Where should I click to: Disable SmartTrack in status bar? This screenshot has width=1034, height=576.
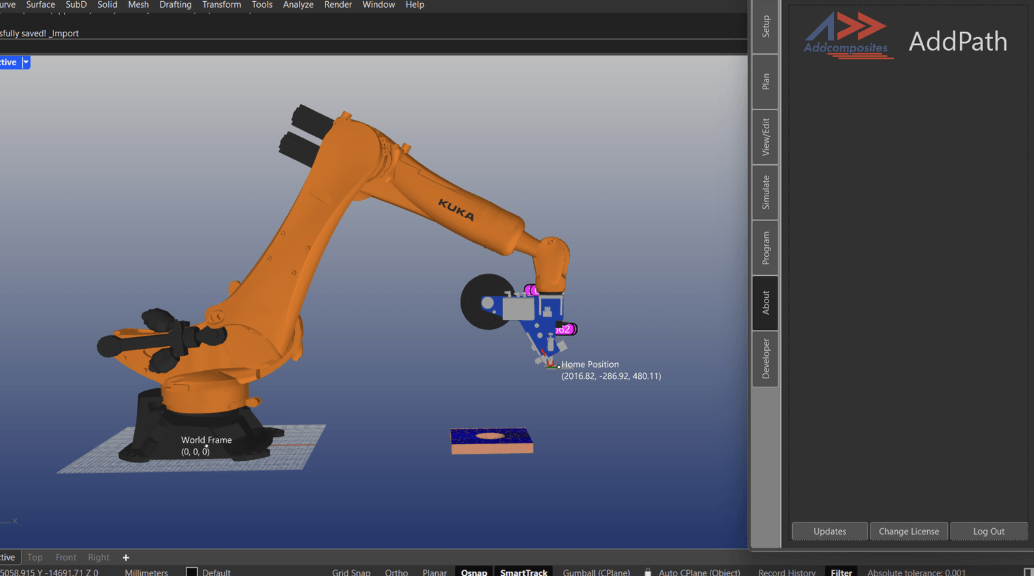524,572
